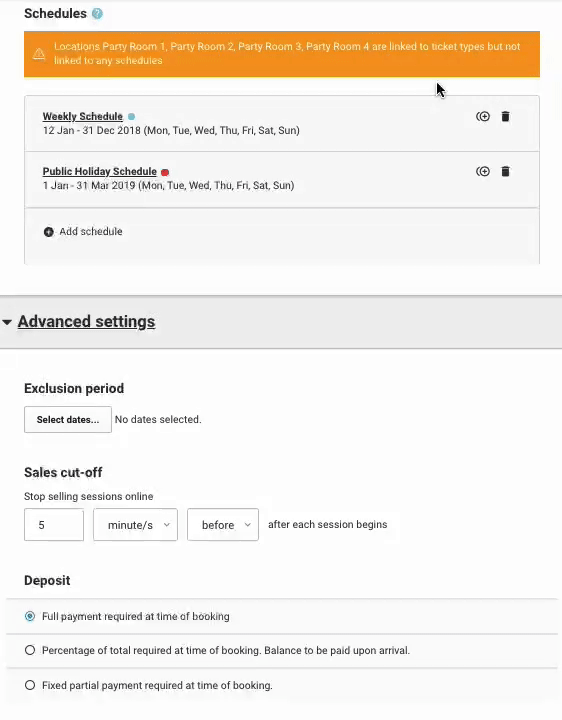562x720 pixels.
Task: Open the minute/s time unit dropdown
Action: click(135, 524)
